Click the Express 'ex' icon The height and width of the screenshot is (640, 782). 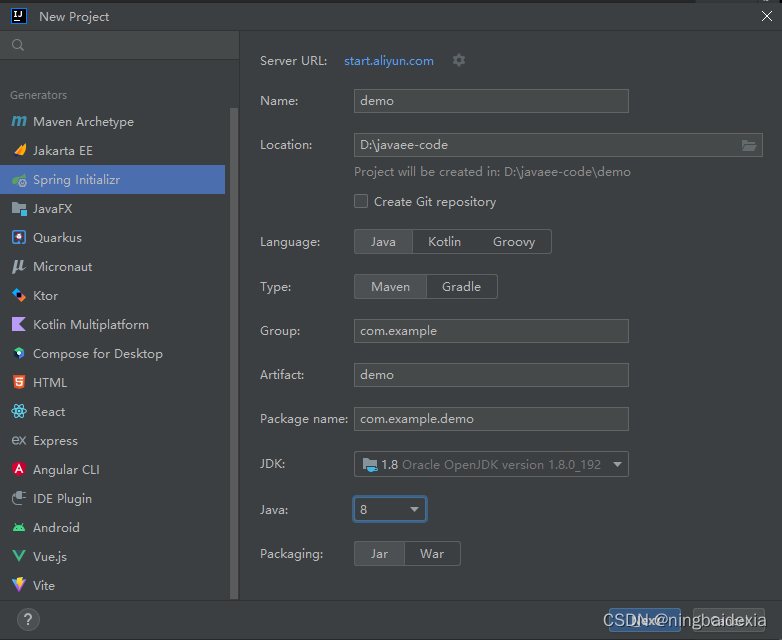tap(19, 440)
